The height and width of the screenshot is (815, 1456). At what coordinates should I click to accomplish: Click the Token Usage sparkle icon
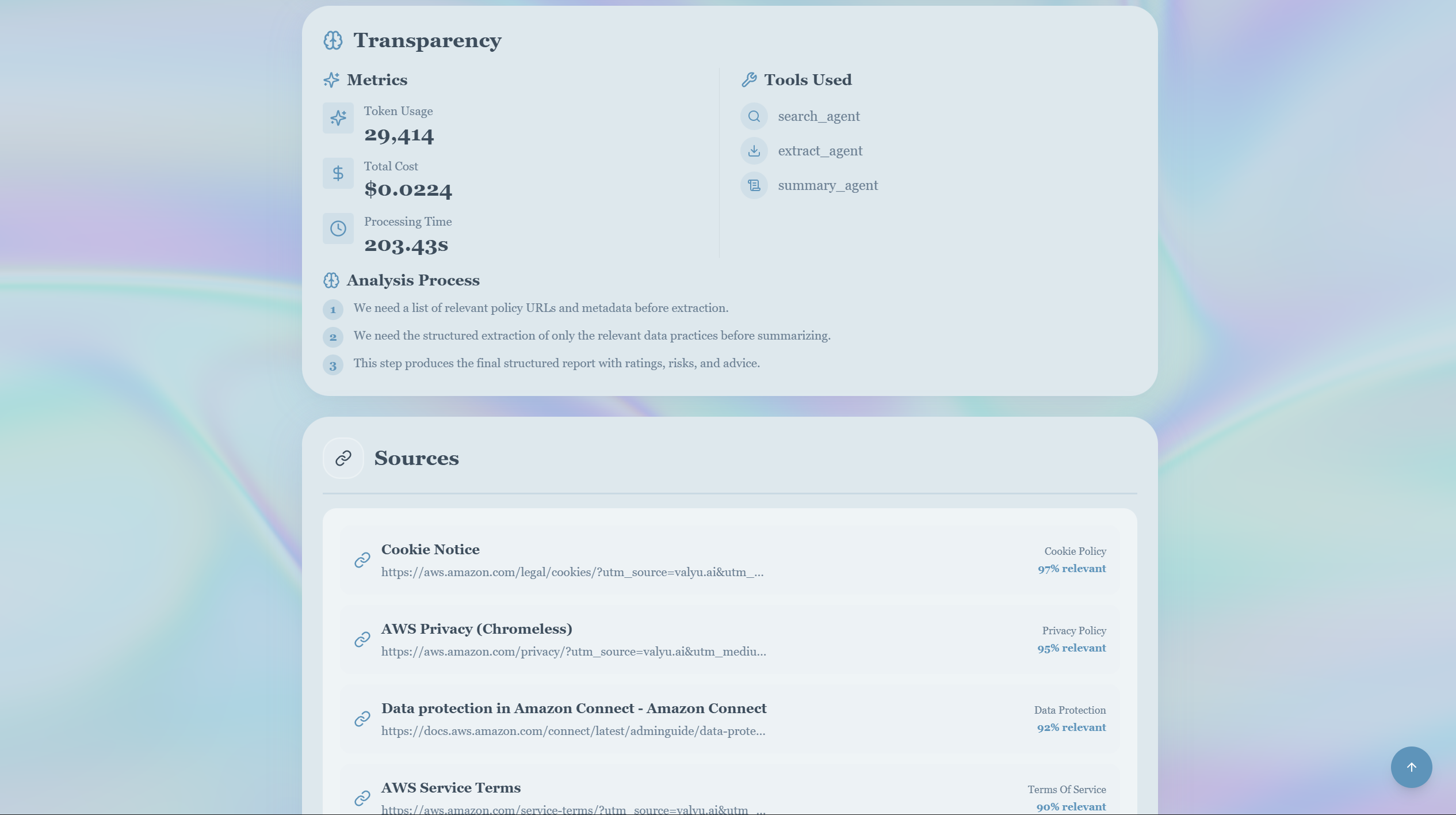pyautogui.click(x=338, y=118)
